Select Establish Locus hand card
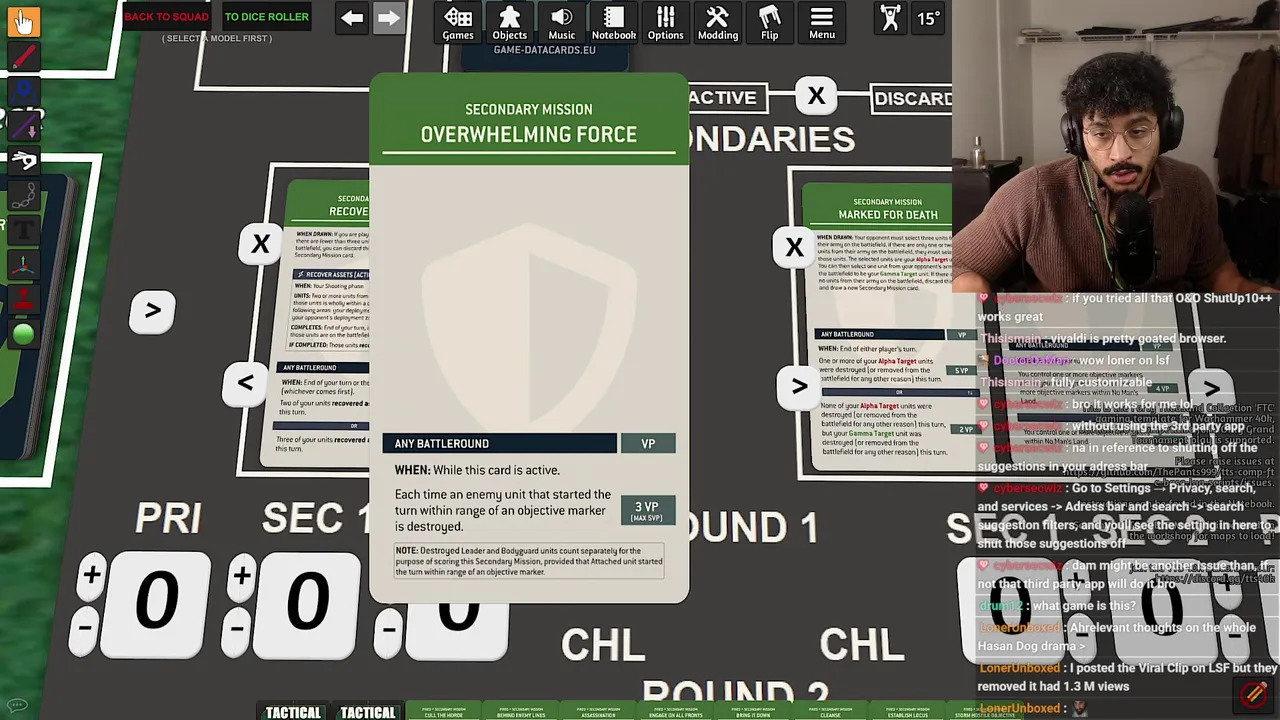1280x720 pixels. [x=907, y=713]
